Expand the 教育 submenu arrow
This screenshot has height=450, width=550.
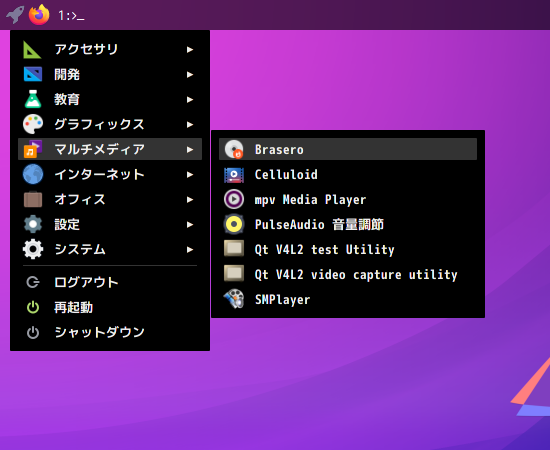point(190,100)
